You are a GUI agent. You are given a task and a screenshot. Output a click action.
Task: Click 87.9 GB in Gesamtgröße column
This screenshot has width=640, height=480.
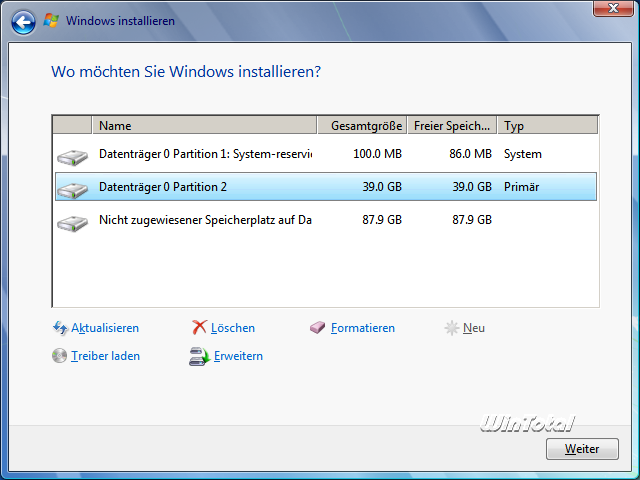(382, 220)
